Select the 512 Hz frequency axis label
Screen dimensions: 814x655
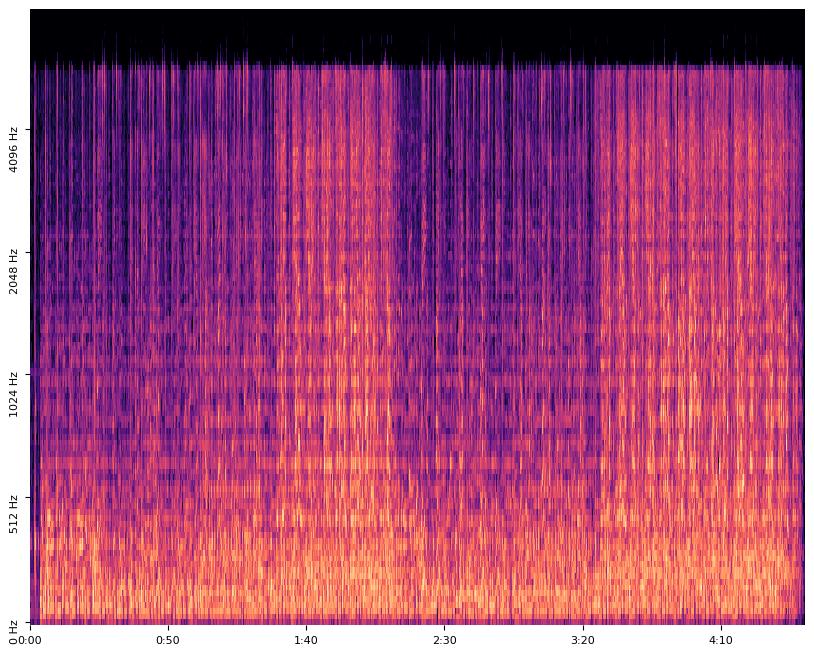pos(13,515)
